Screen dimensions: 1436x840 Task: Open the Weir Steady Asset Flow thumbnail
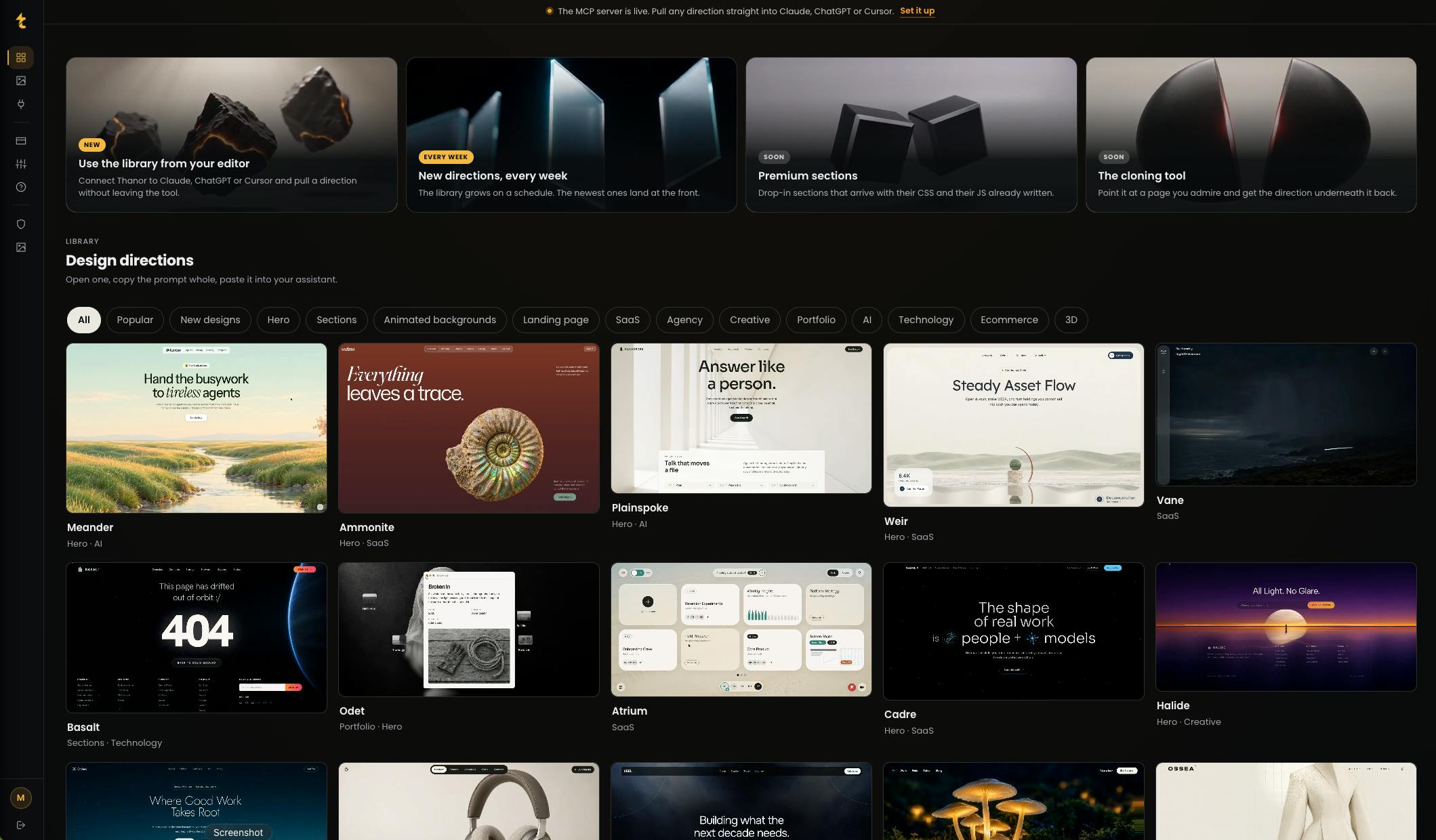[x=1014, y=425]
